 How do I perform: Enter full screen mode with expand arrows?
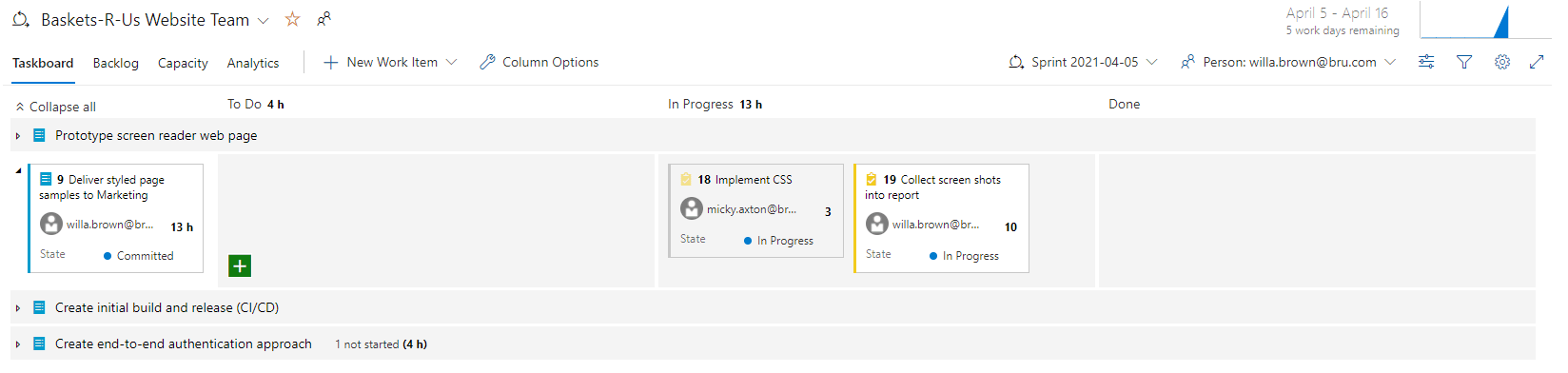[x=1537, y=62]
